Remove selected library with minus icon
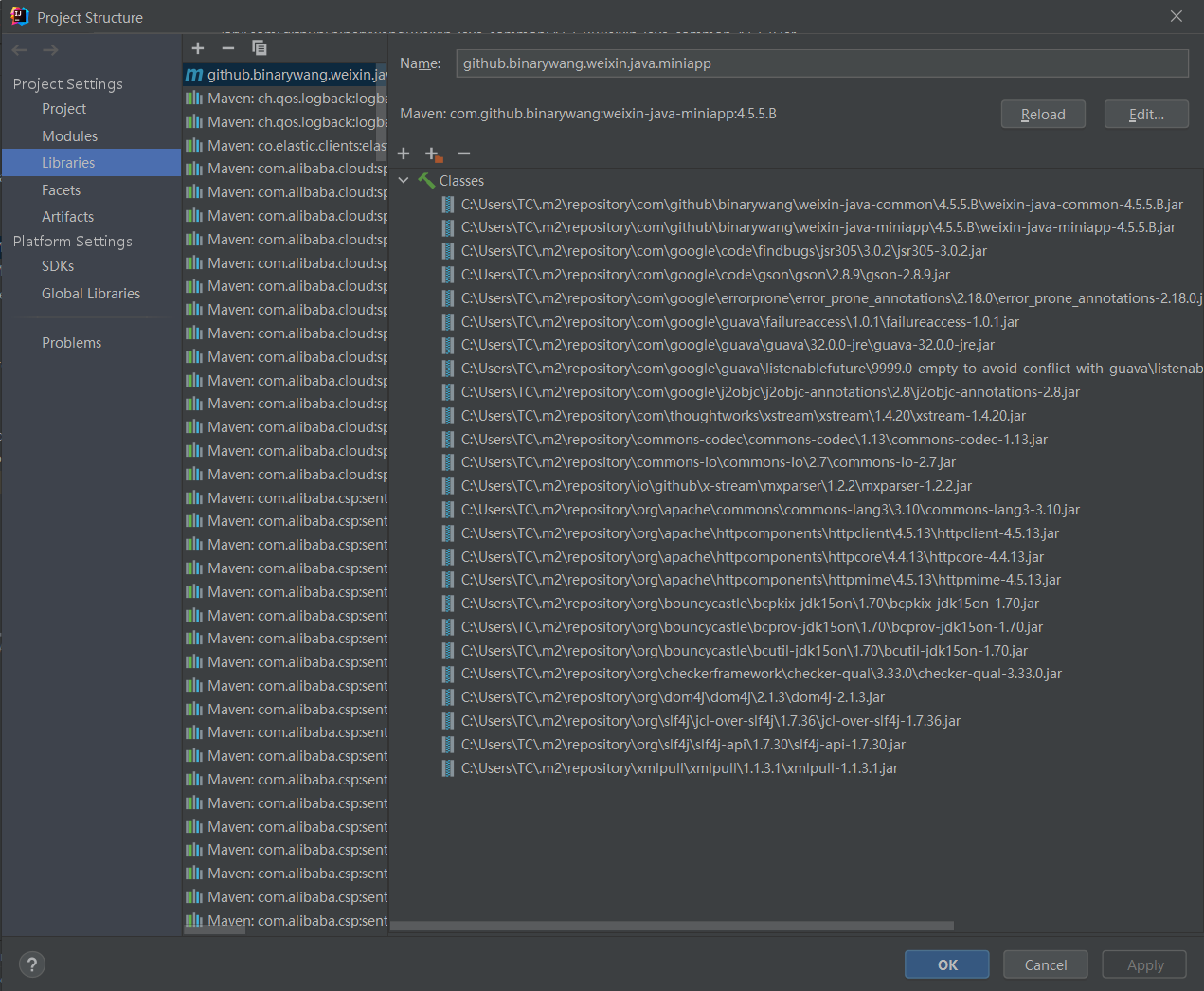Screen dimensions: 1204x991 [228, 48]
